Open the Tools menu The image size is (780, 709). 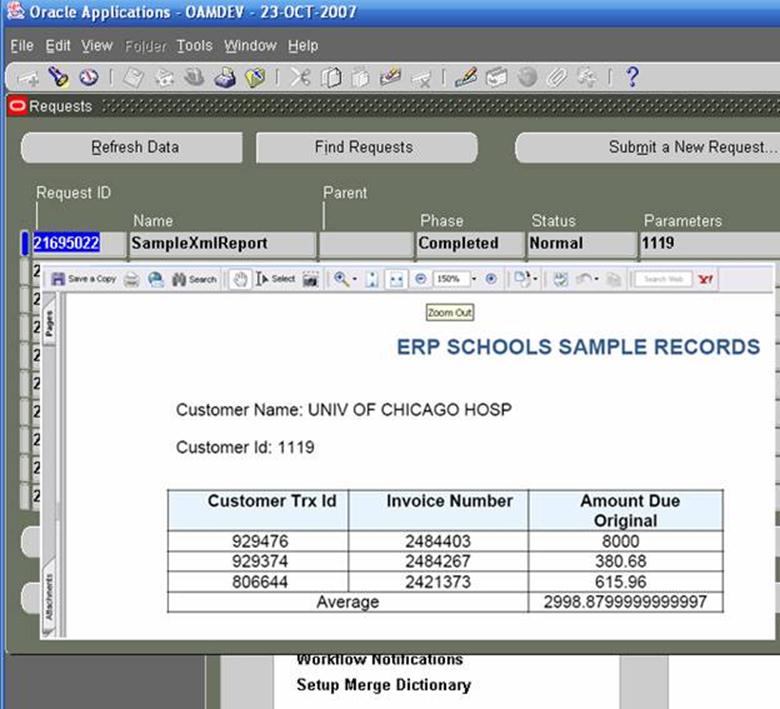[x=195, y=46]
